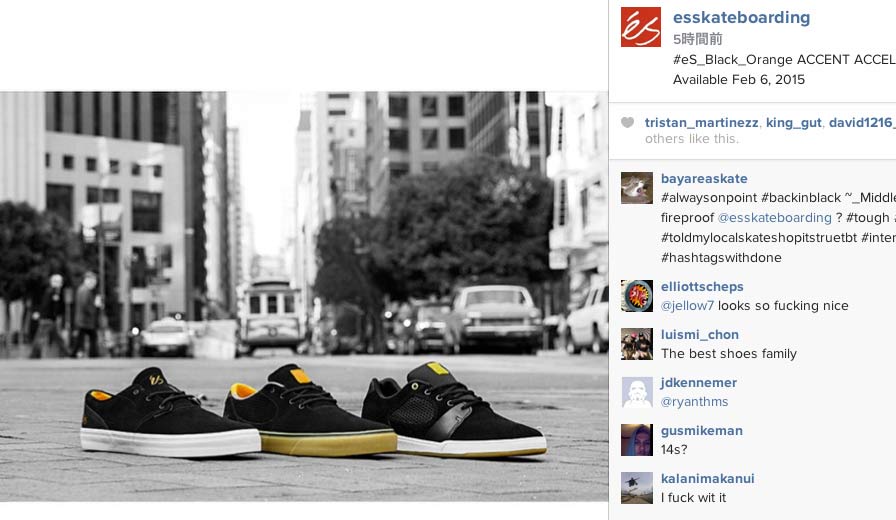The height and width of the screenshot is (520, 896).
Task: Open tristan_martinezz in the likes list
Action: click(x=701, y=122)
